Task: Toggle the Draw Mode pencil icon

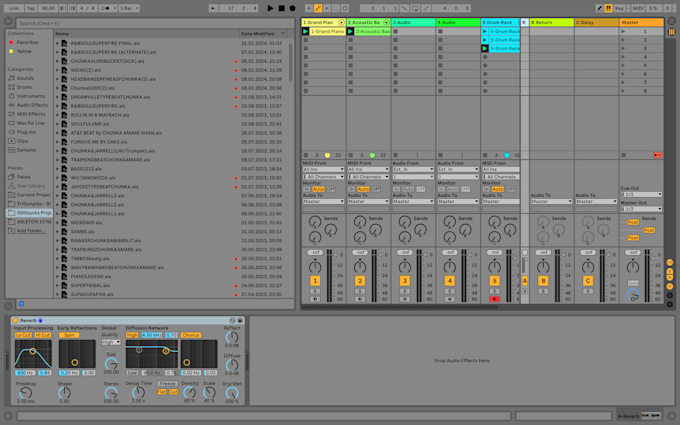Action: [599, 8]
